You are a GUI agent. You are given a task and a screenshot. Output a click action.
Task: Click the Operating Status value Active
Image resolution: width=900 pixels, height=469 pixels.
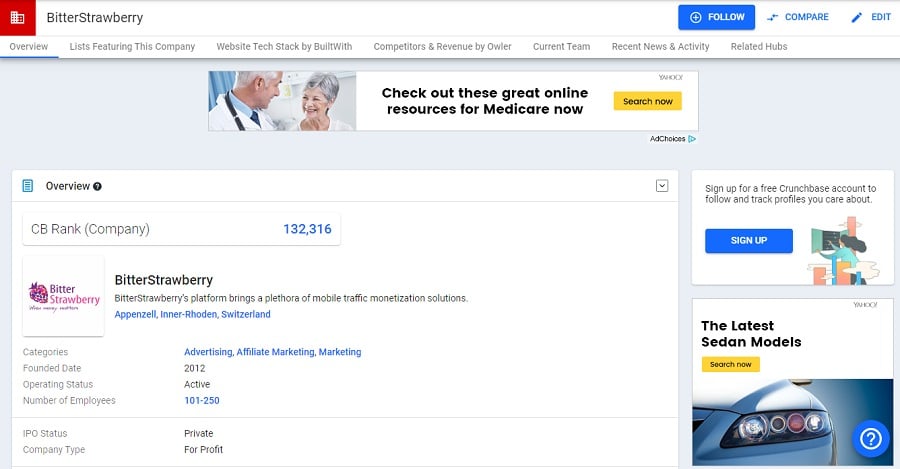coord(197,384)
